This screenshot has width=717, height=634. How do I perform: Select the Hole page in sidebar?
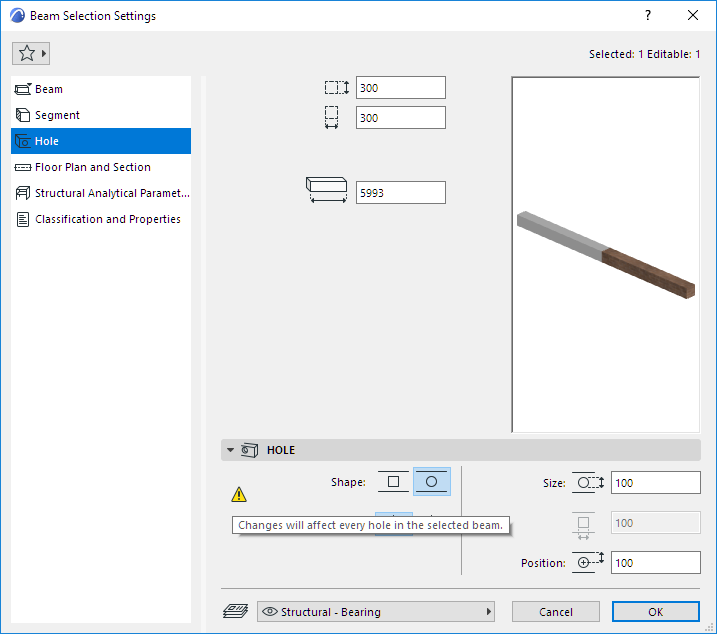coord(101,141)
